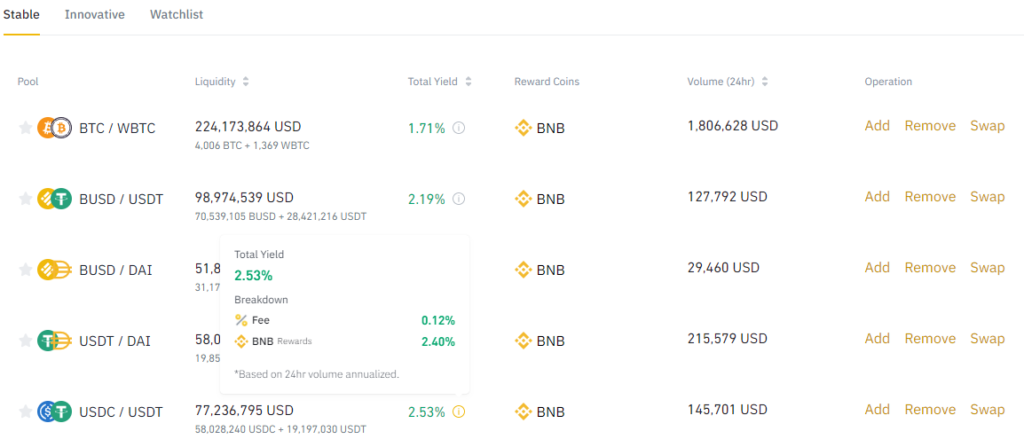Toggle favorite star for USDC / USDT pool
The width and height of the screenshot is (1024, 439).
click(x=25, y=411)
